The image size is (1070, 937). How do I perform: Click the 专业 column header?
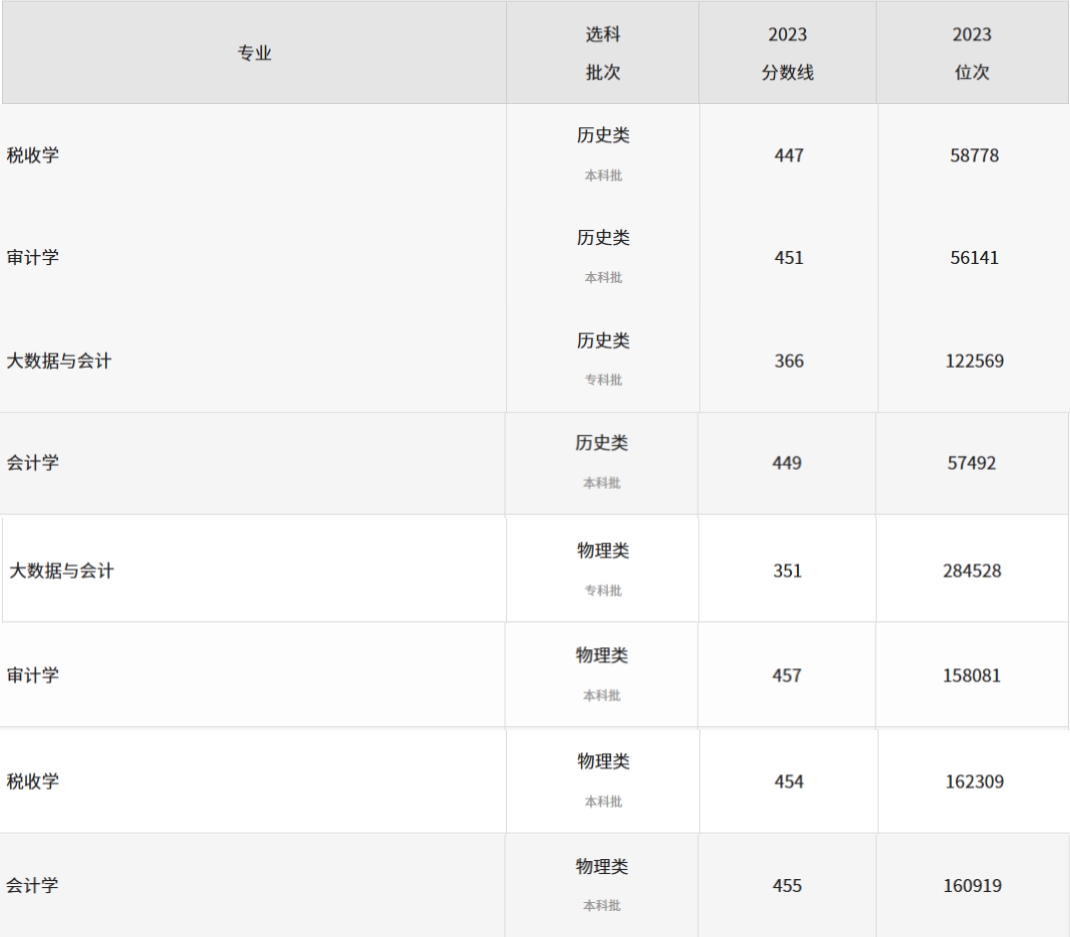coord(254,53)
